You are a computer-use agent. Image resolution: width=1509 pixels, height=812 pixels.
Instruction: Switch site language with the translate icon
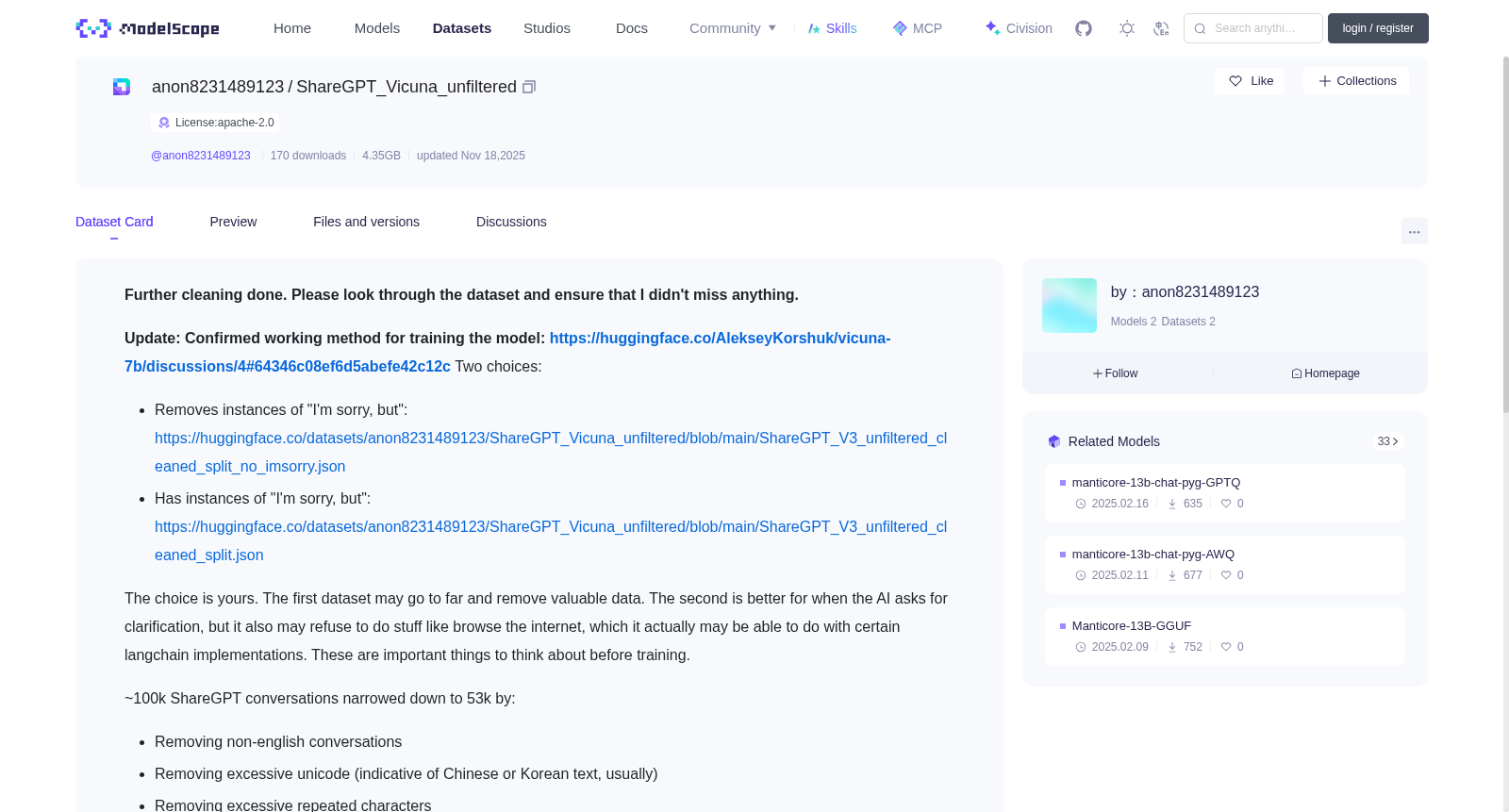point(1161,28)
